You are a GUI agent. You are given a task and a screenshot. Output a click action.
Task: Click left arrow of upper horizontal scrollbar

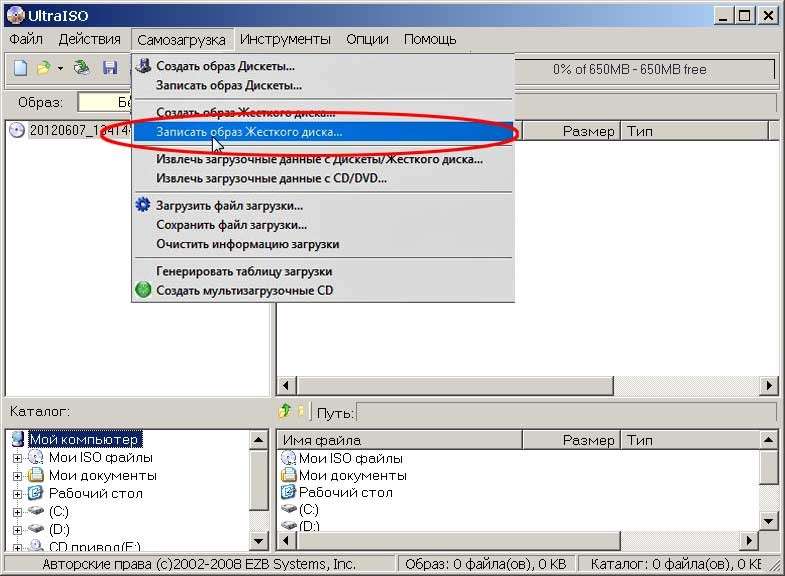286,386
